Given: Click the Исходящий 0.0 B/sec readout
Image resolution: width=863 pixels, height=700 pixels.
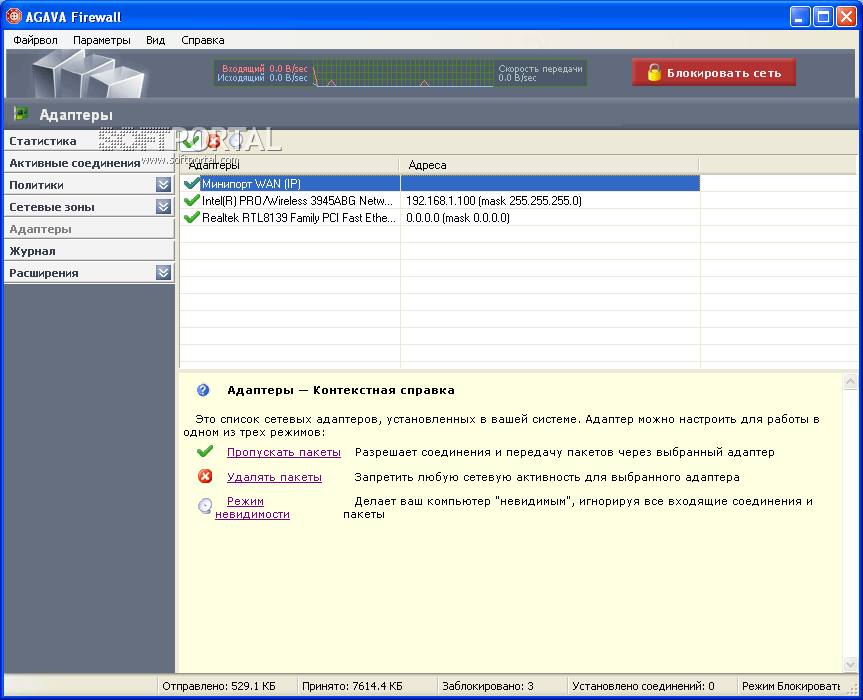Looking at the screenshot, I should 262,78.
